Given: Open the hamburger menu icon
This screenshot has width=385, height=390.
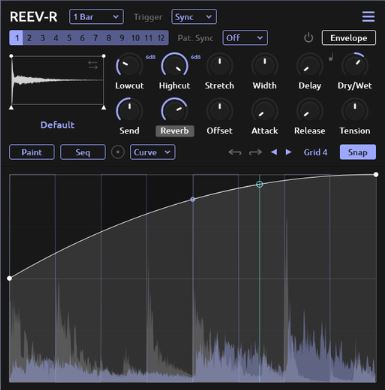Looking at the screenshot, I should point(368,16).
